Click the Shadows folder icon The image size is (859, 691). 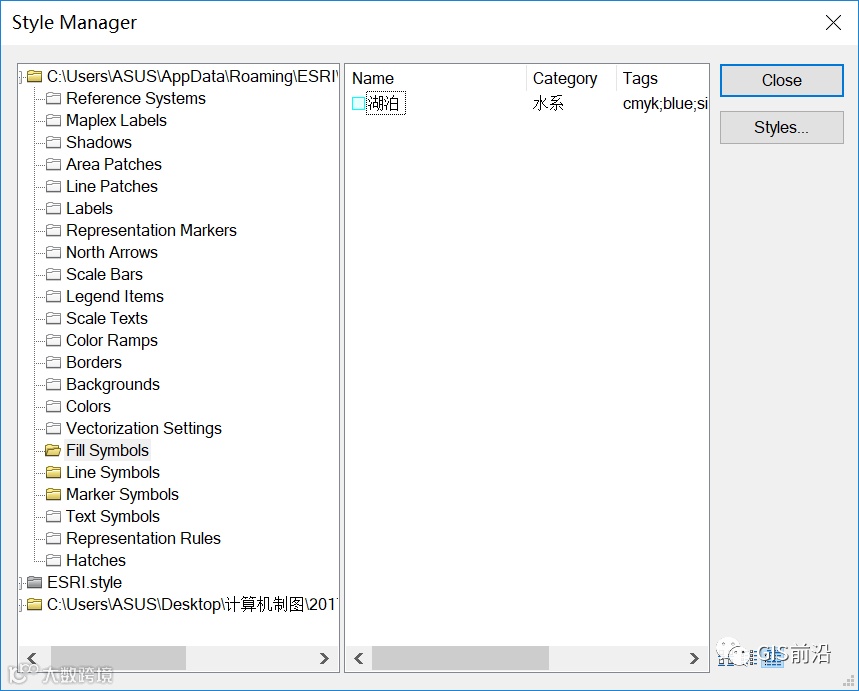53,142
